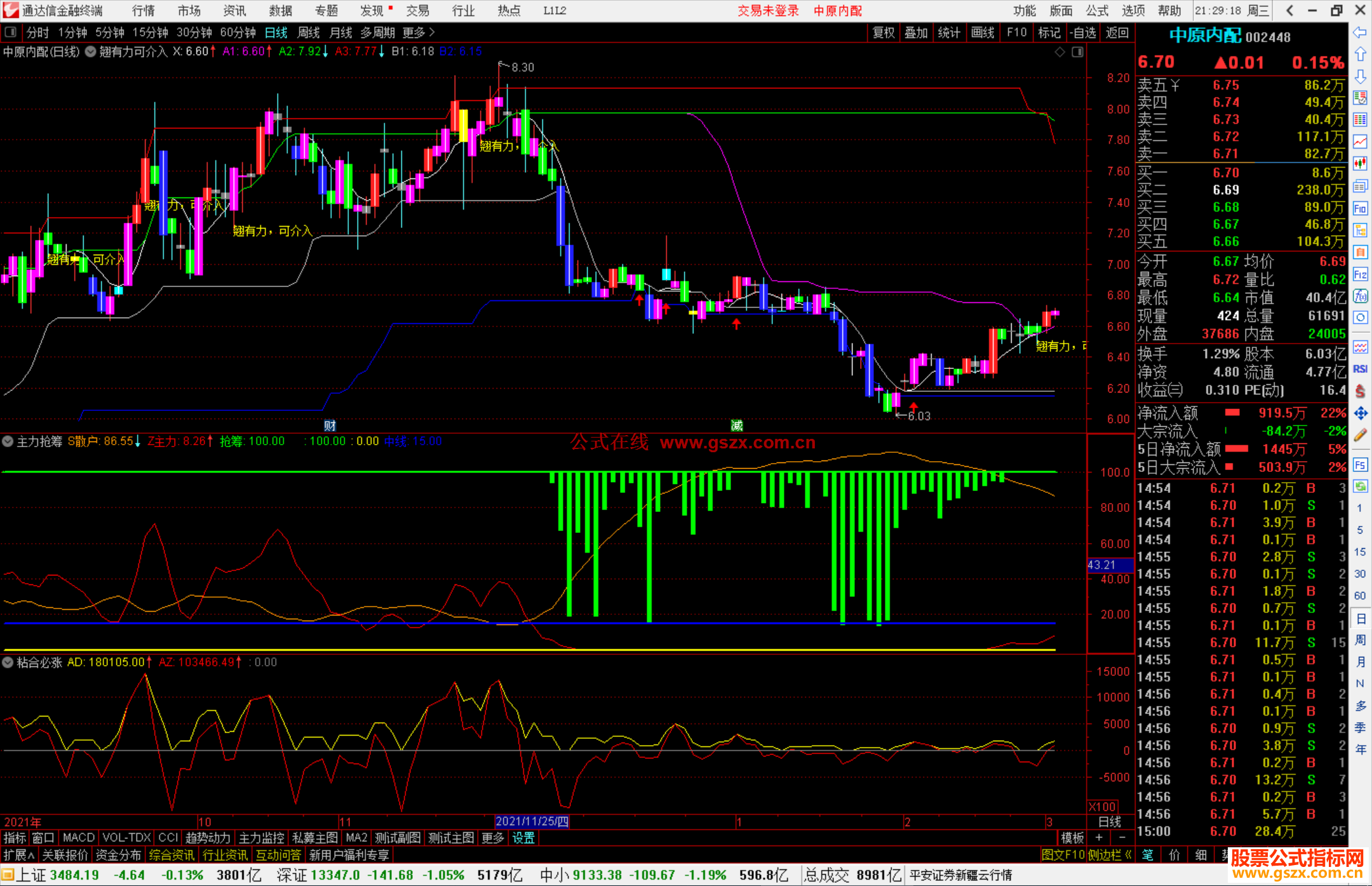Viewport: 1372px width, 886px height.
Task: Toggle the round marker beside 主力抢筹 indicator
Action: (8, 441)
